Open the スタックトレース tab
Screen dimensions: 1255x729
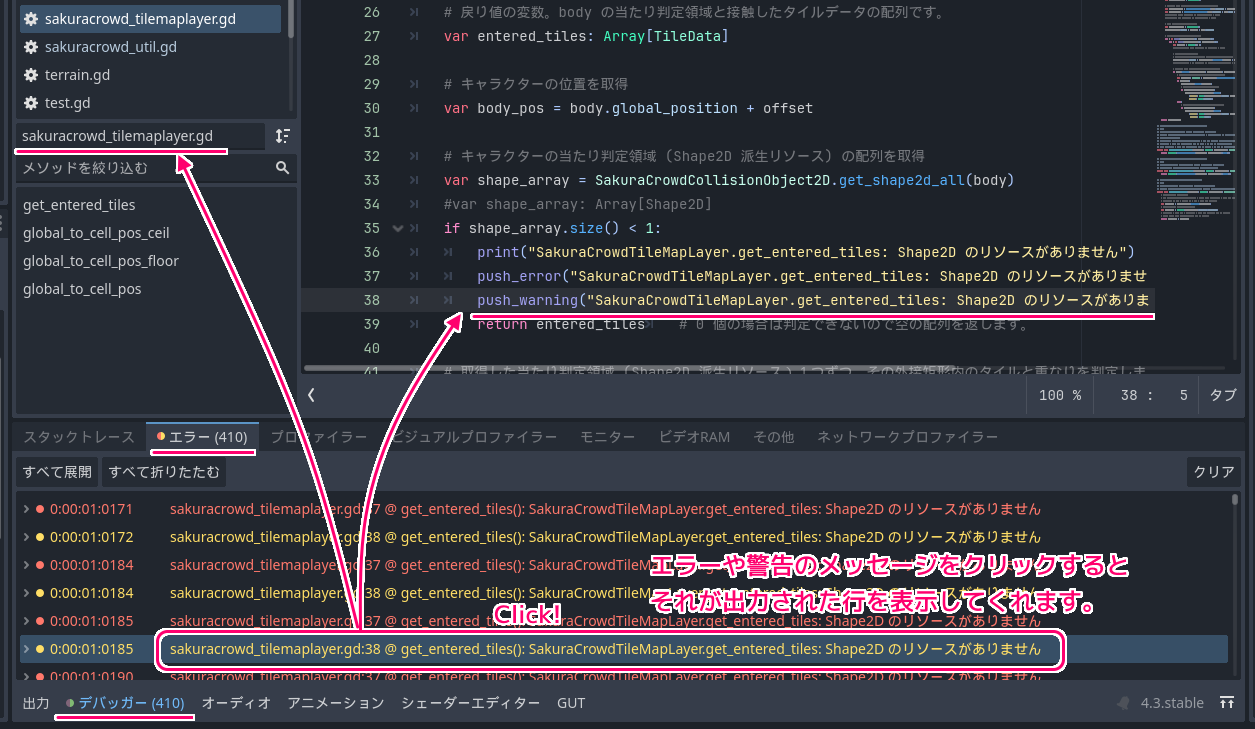tap(79, 437)
